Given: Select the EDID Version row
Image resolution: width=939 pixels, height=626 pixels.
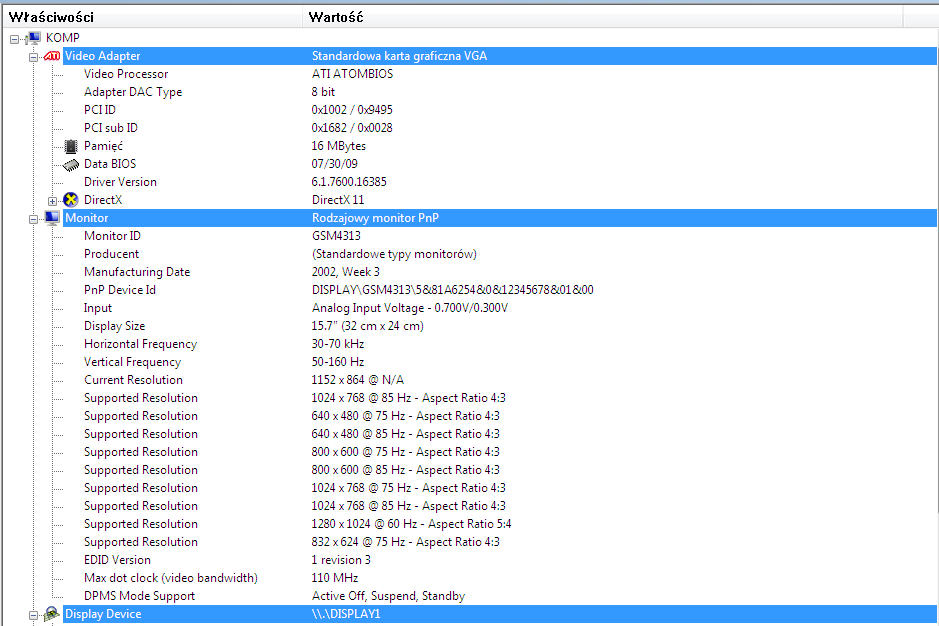Looking at the screenshot, I should (117, 560).
